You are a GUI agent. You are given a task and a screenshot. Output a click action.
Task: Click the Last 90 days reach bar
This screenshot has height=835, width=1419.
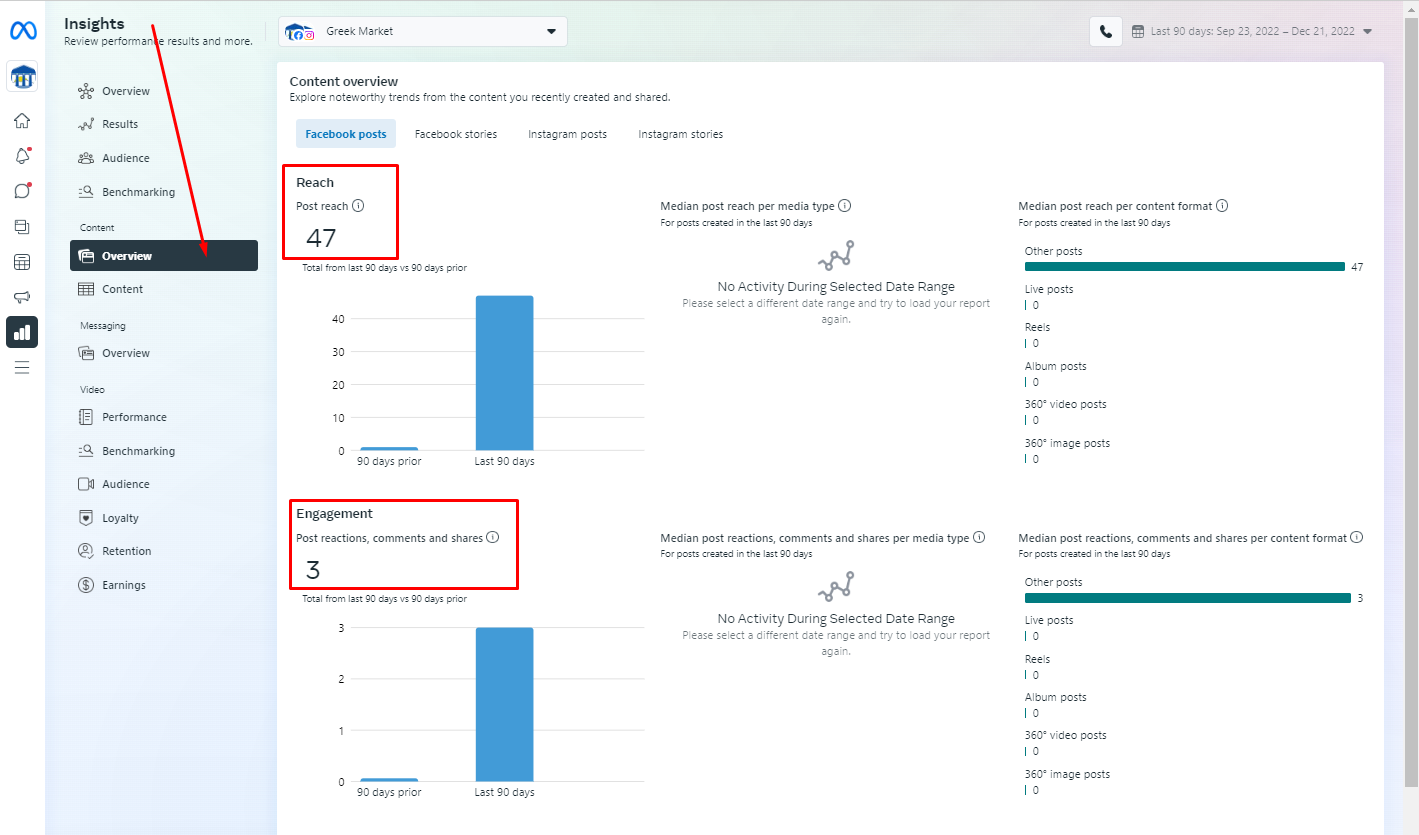click(x=504, y=373)
